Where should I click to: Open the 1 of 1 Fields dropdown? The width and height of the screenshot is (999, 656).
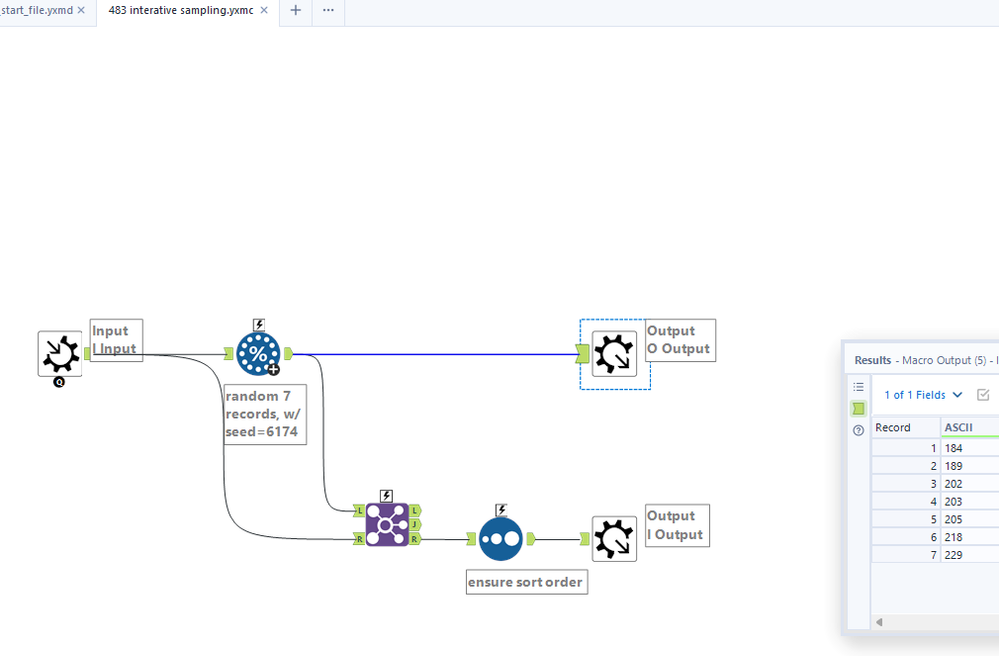click(x=920, y=394)
